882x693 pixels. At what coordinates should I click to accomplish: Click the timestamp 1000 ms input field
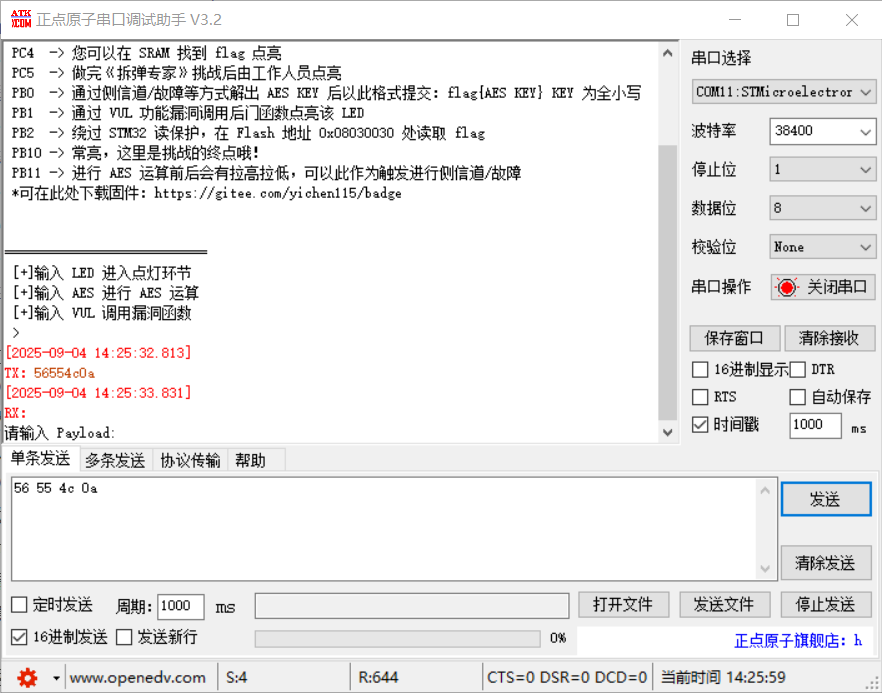coord(816,425)
